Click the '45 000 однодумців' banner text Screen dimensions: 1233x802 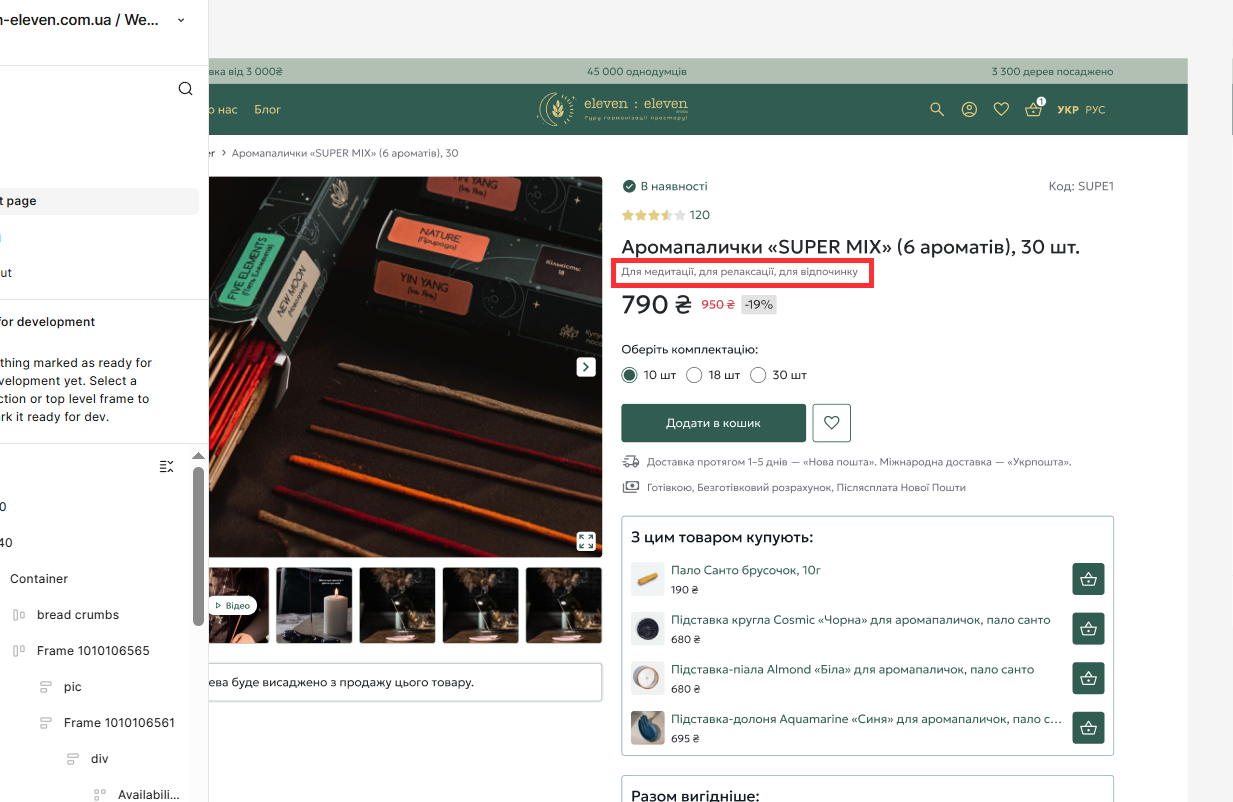(637, 72)
